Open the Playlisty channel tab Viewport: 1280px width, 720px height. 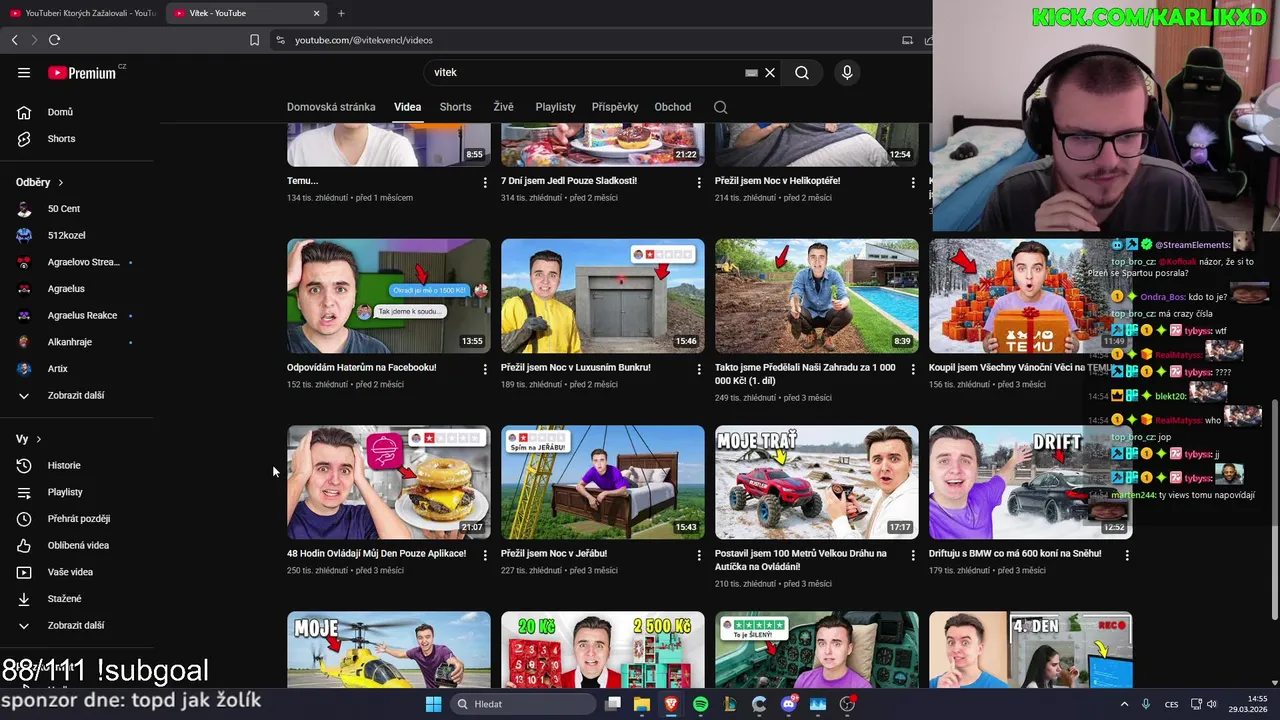[555, 107]
